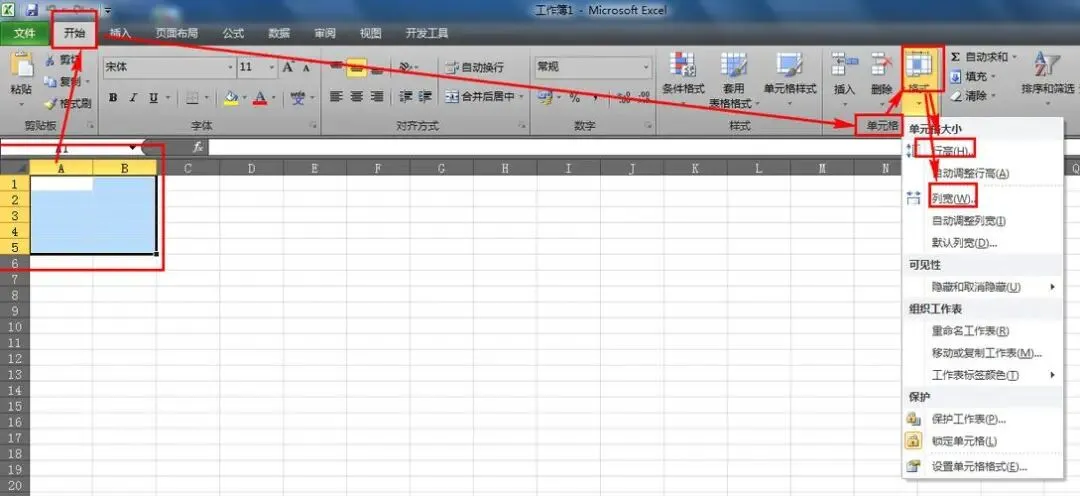
Task: Switch to the 数据 tab
Action: point(279,33)
